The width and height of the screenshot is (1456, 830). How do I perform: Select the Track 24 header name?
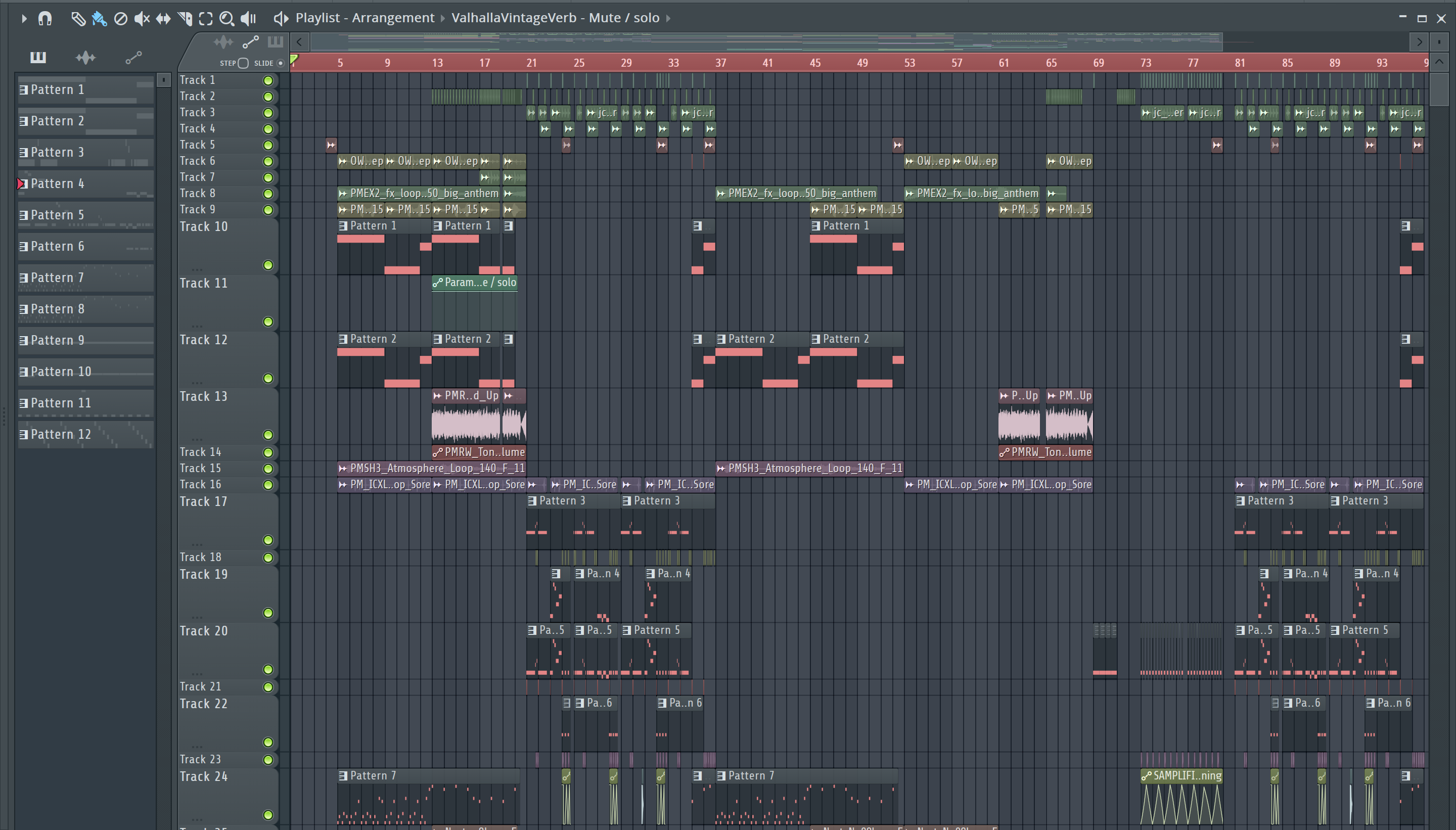[x=204, y=776]
